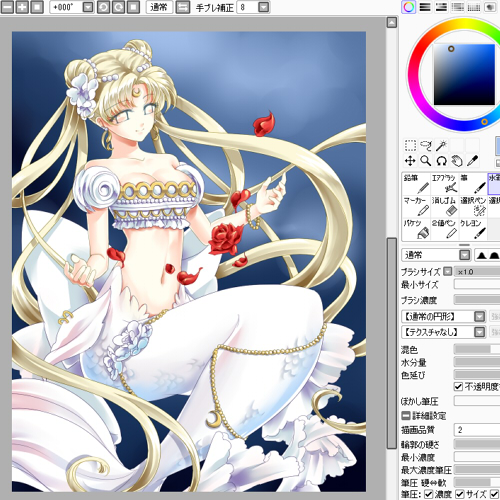Select the magic wand tool
Viewport: 500px width, 500px height.
point(442,145)
